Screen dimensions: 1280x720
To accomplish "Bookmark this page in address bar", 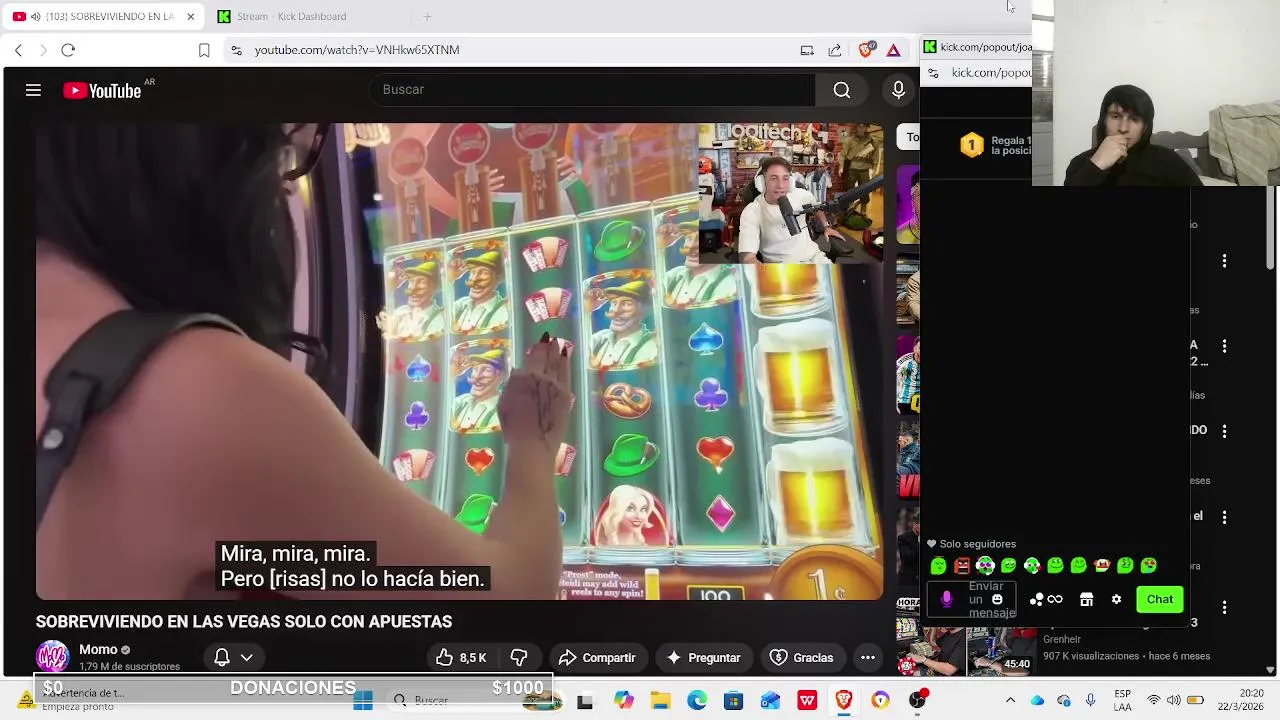I will (x=204, y=50).
